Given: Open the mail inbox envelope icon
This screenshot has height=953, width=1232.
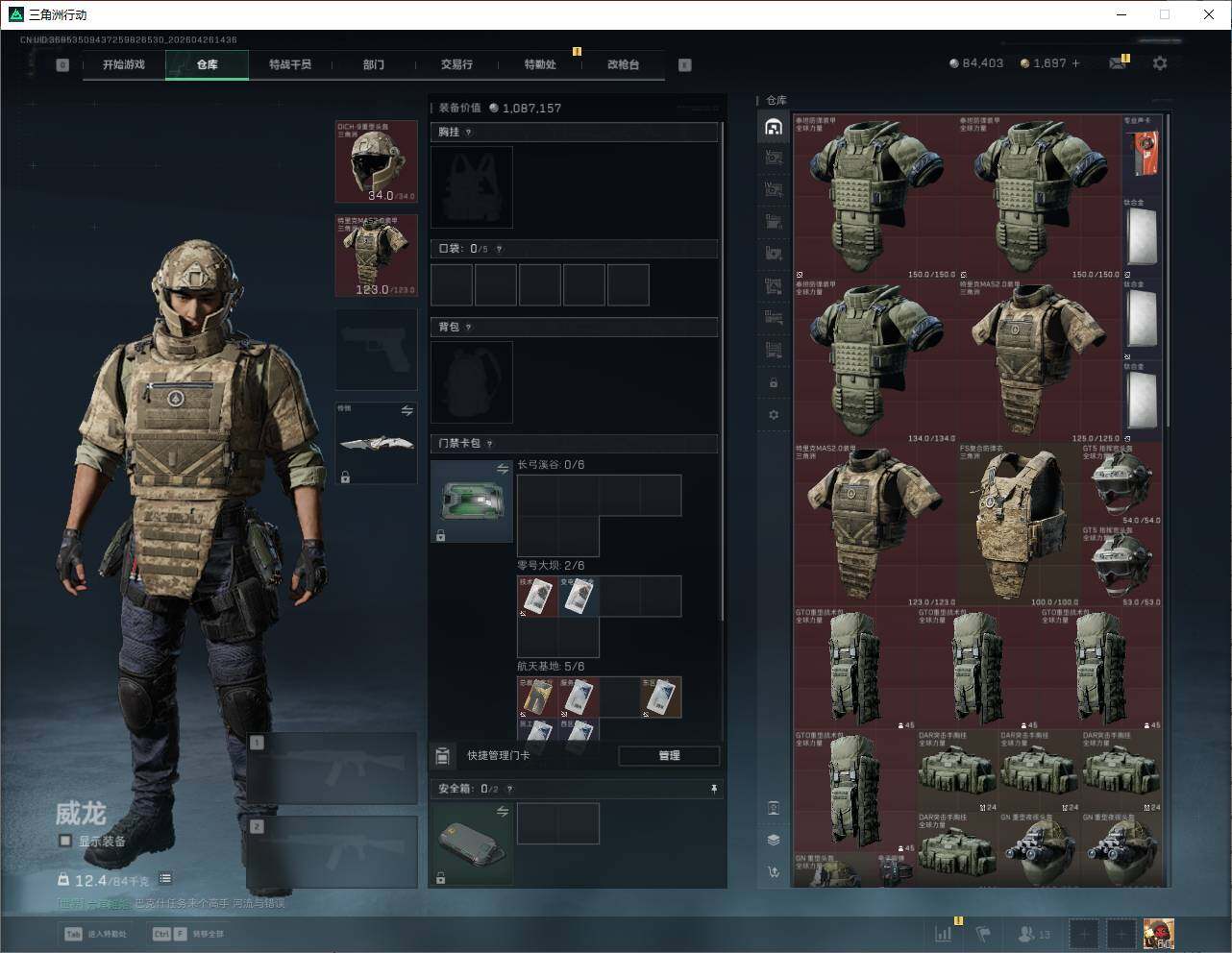Looking at the screenshot, I should pos(1118,63).
